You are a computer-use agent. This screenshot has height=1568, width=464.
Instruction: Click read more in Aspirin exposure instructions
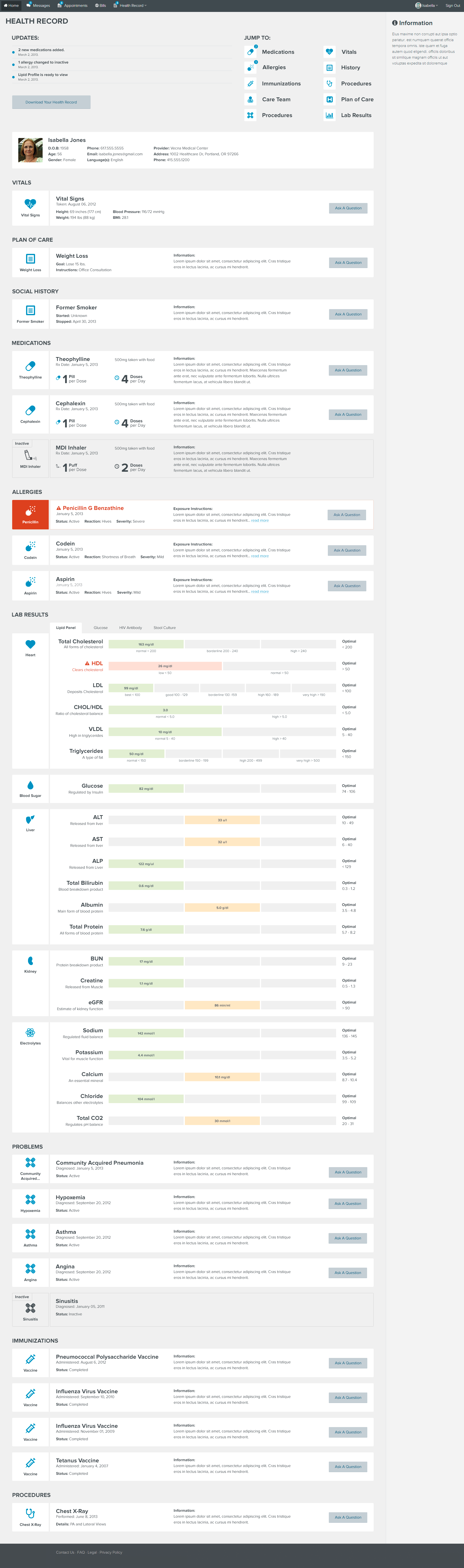[260, 592]
